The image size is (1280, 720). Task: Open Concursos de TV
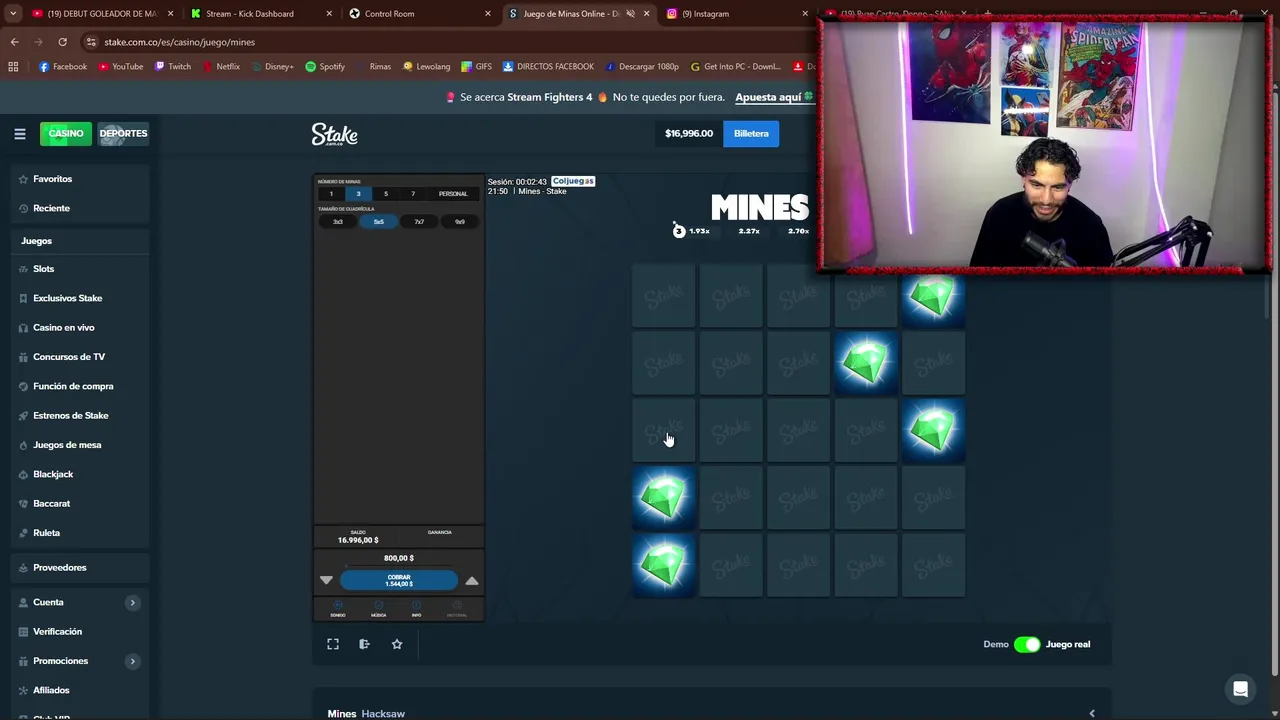click(79, 357)
